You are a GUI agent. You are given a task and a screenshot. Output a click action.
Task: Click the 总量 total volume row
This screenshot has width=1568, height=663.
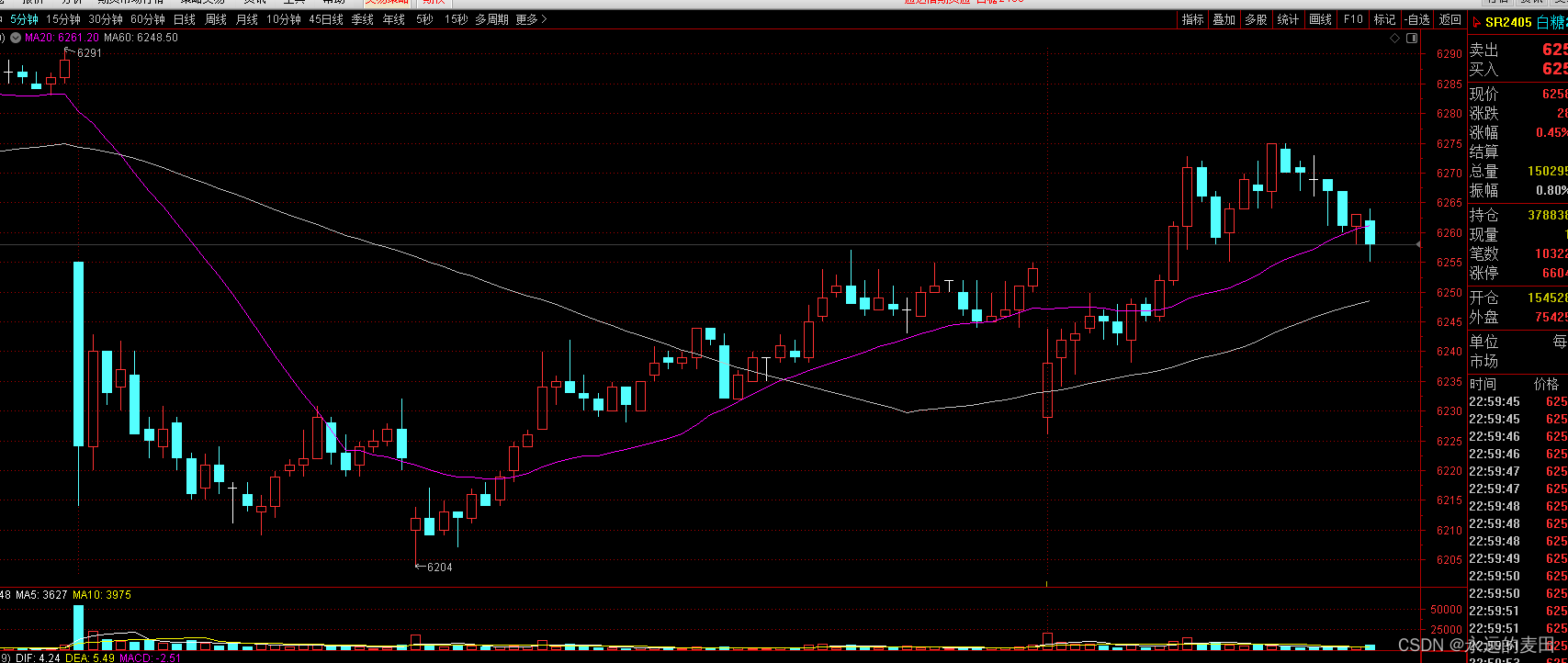[1517, 171]
